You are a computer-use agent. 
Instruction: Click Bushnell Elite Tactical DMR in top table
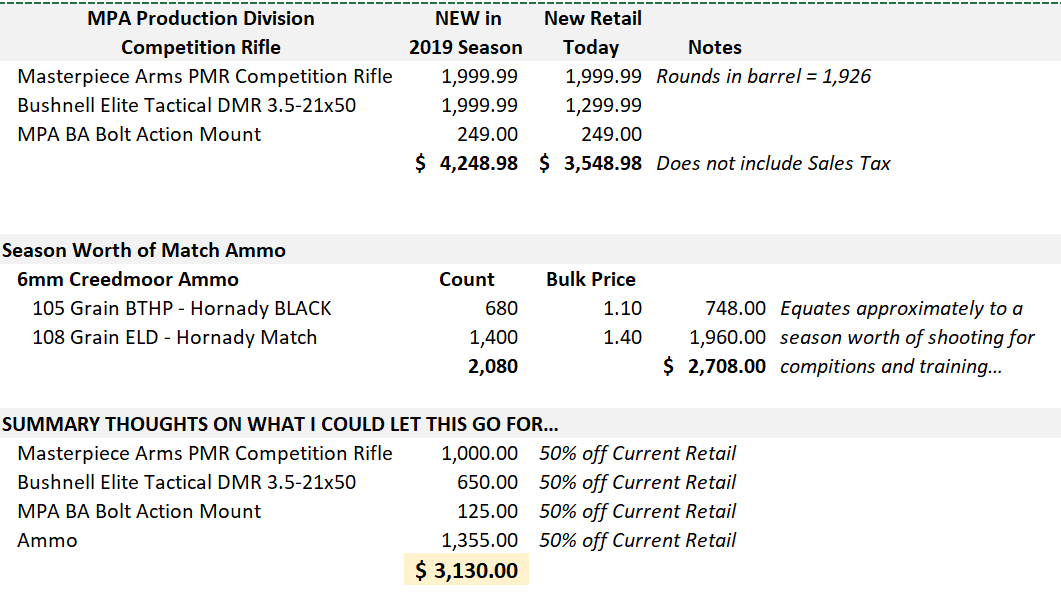[x=187, y=106]
